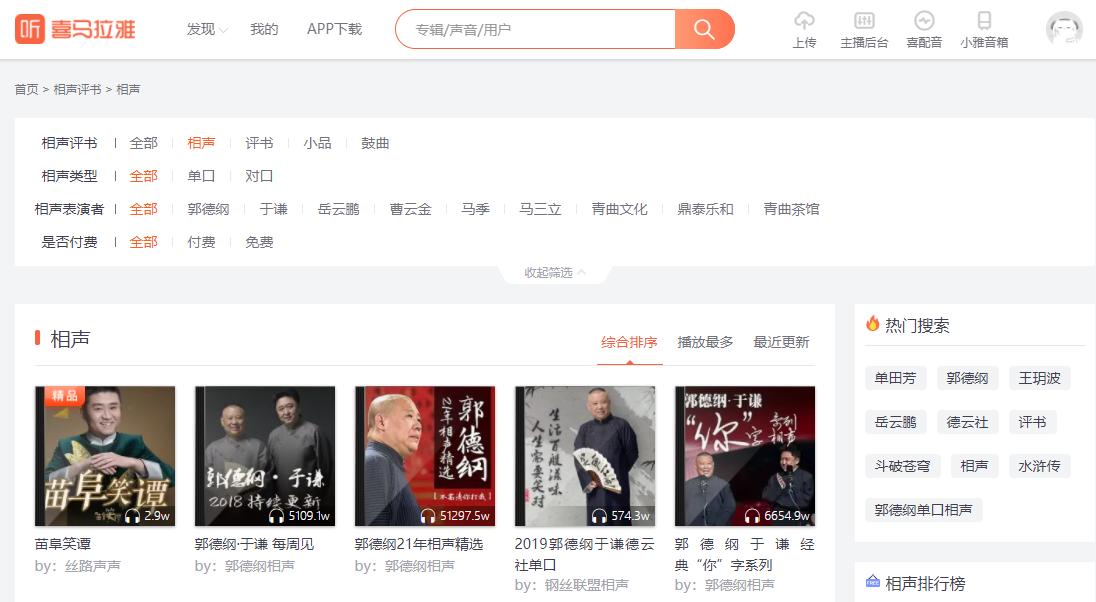Expand the 发现 dropdown menu
The height and width of the screenshot is (602, 1096).
207,29
